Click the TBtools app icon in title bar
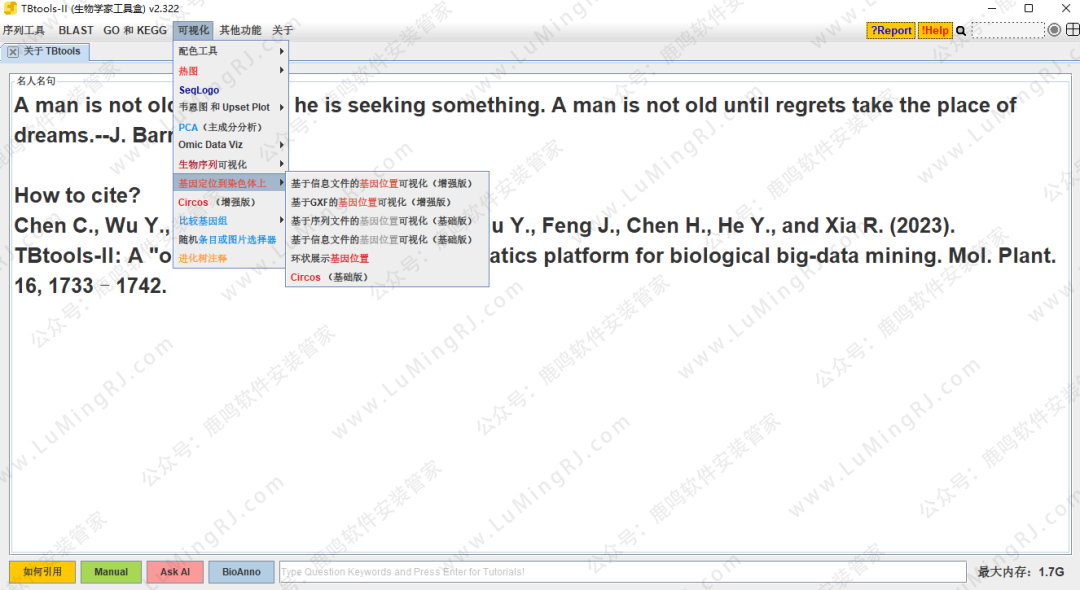 [10, 8]
